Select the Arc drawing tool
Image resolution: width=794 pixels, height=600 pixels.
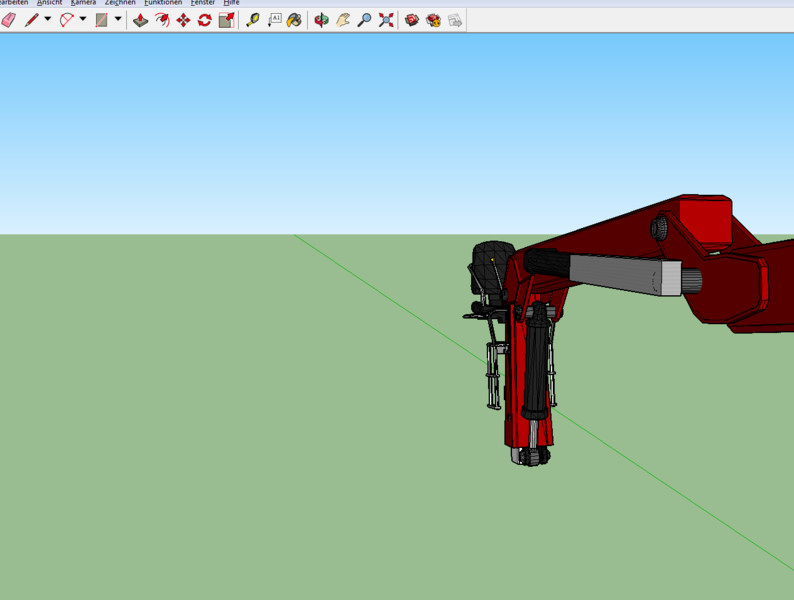coord(67,20)
